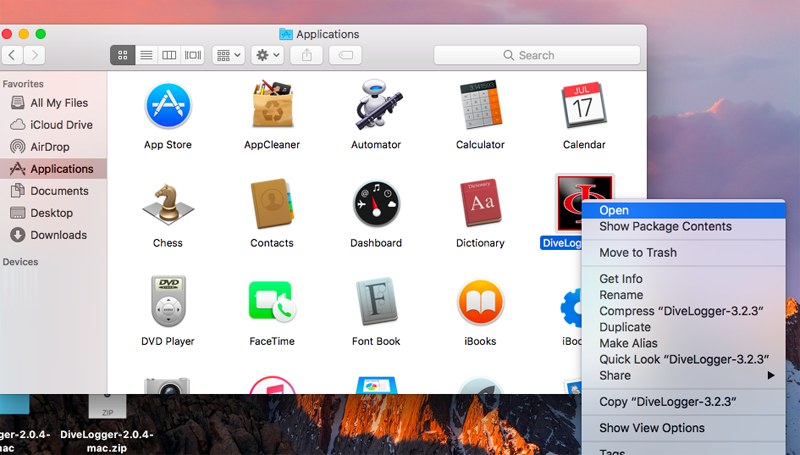Open Desktop in the sidebar
800x455 pixels.
[x=53, y=213]
